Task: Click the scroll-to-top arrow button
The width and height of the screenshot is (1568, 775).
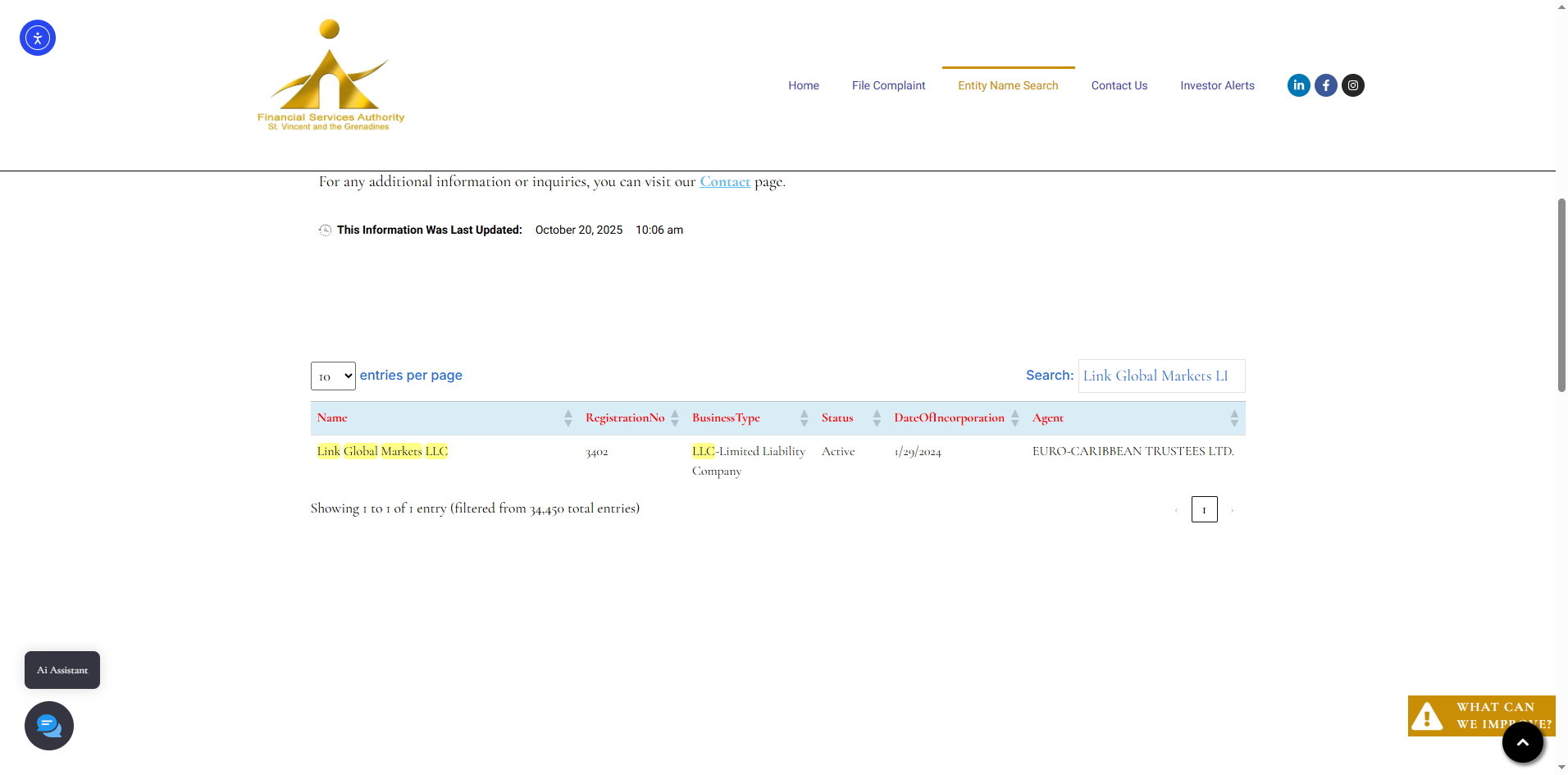Action: point(1522,742)
